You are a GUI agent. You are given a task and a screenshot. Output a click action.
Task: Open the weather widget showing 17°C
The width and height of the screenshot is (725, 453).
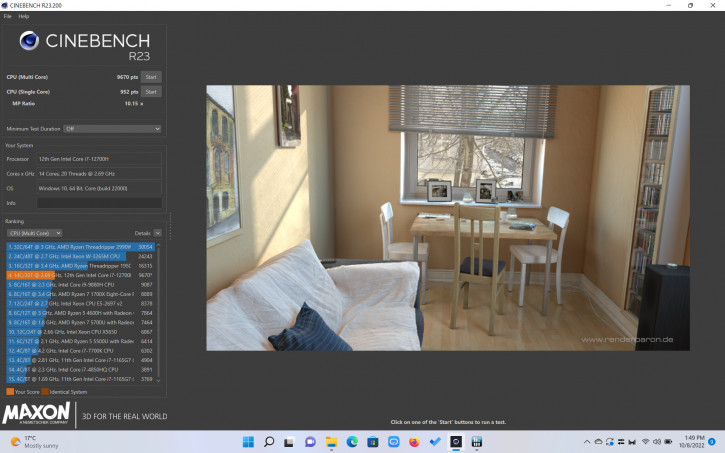pyautogui.click(x=35, y=442)
